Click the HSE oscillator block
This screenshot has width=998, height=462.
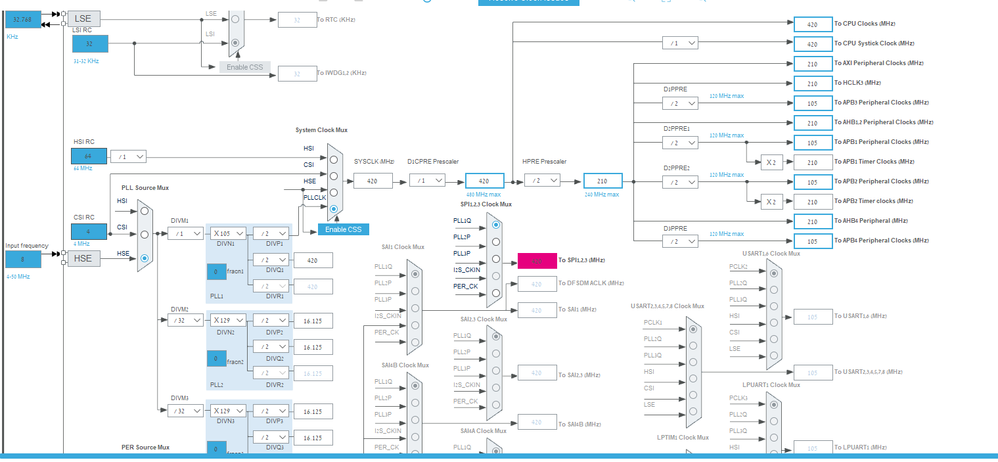click(83, 258)
